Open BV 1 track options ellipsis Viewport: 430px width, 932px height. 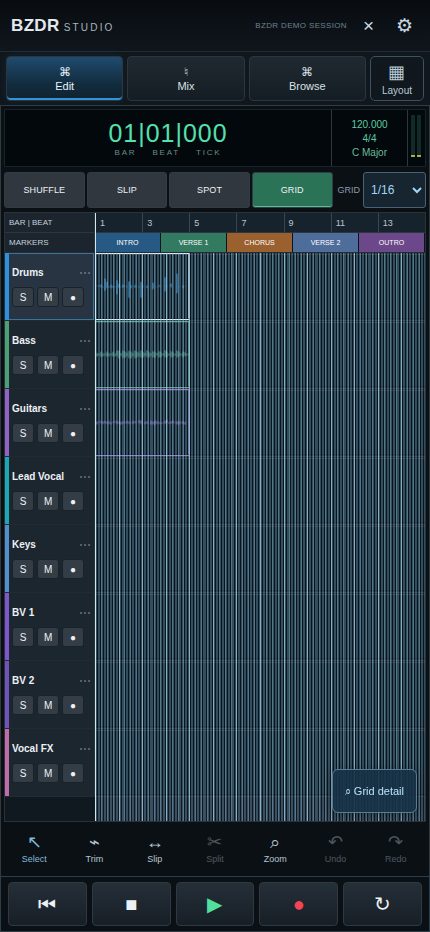point(85,613)
